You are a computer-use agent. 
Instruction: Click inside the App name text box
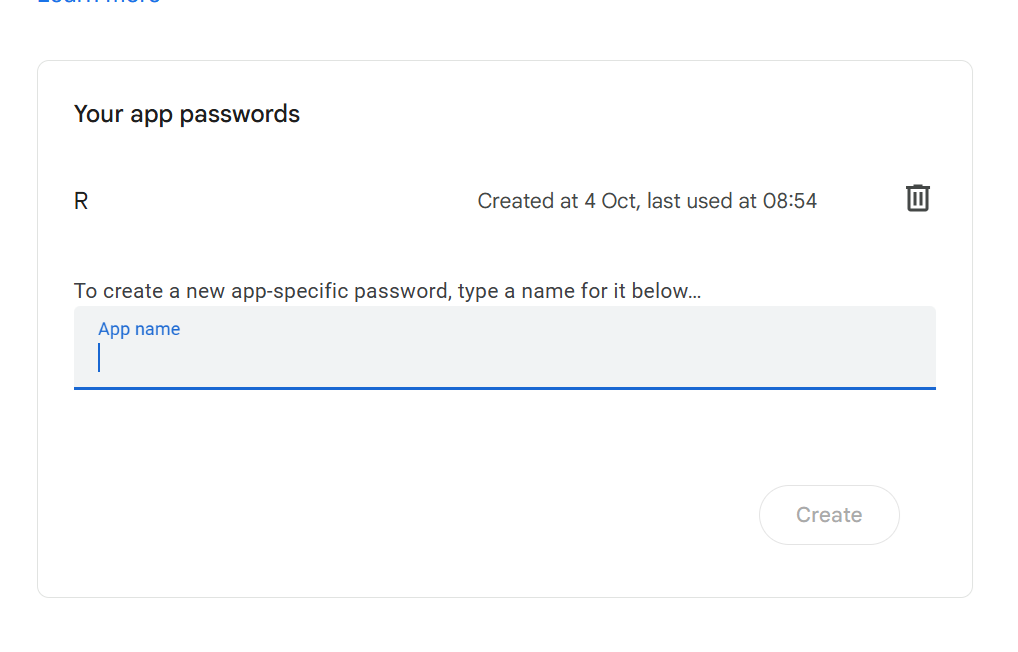click(400, 356)
